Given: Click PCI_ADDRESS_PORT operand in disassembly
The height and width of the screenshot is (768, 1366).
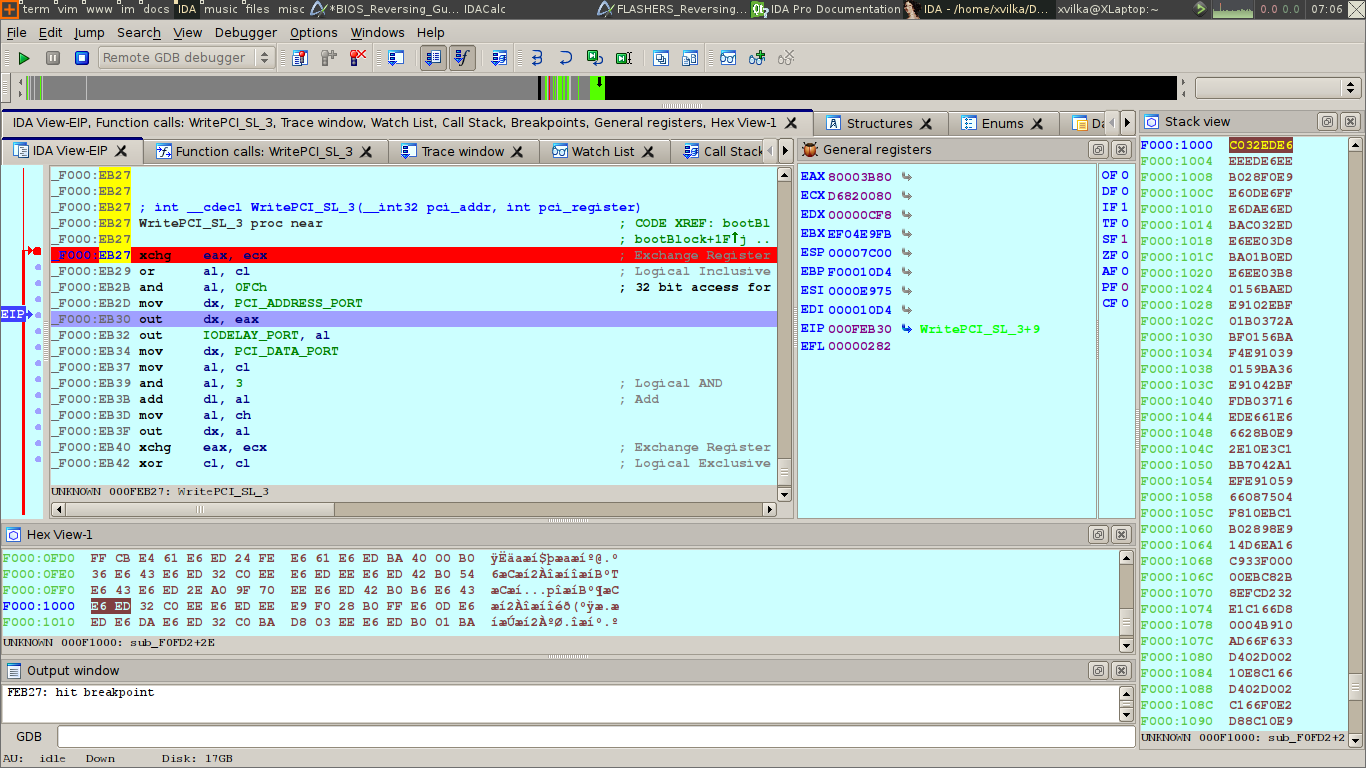Looking at the screenshot, I should tap(298, 303).
